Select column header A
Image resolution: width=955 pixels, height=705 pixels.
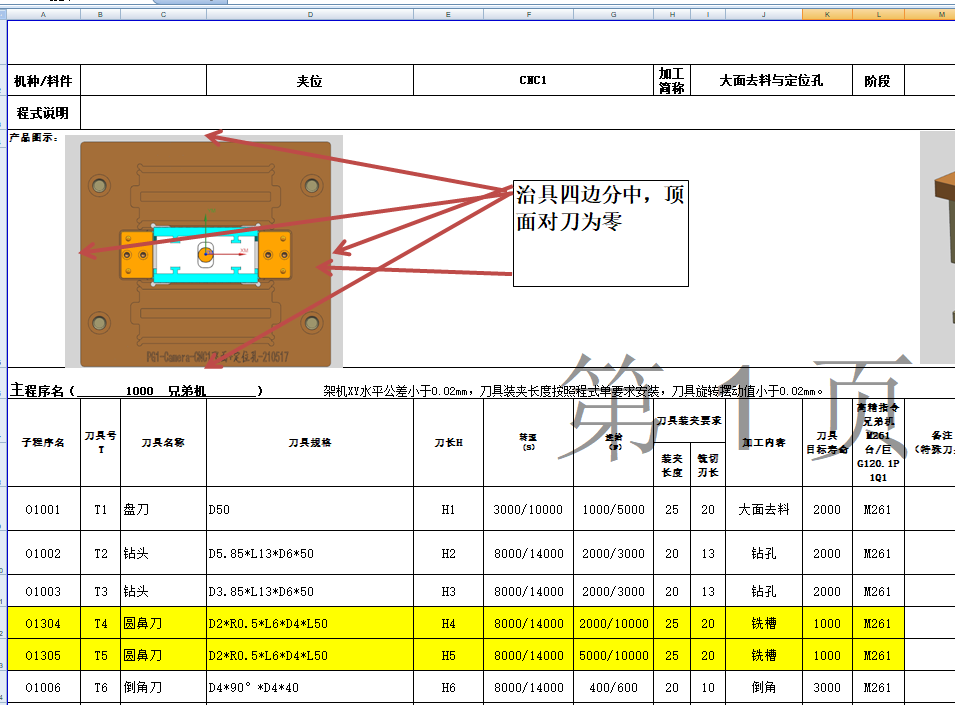[x=44, y=15]
